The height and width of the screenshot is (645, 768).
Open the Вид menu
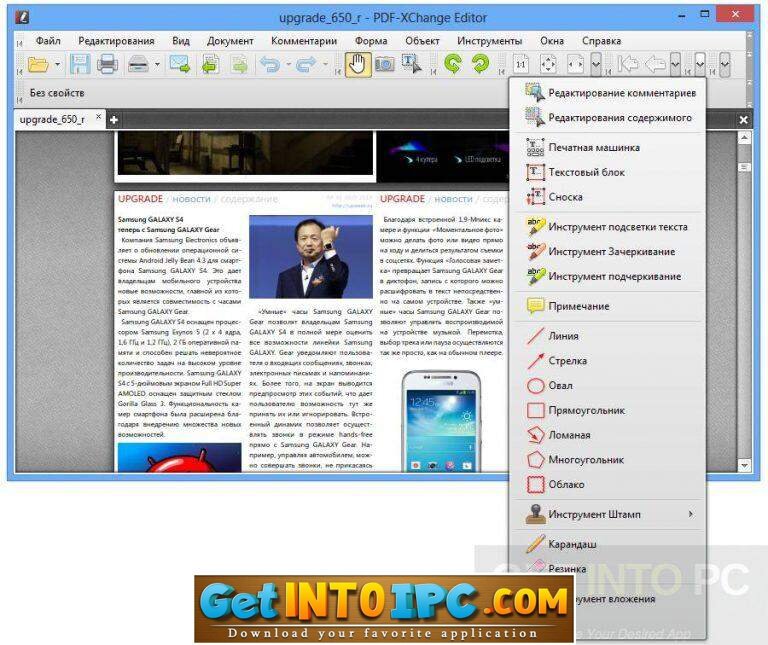click(x=181, y=41)
